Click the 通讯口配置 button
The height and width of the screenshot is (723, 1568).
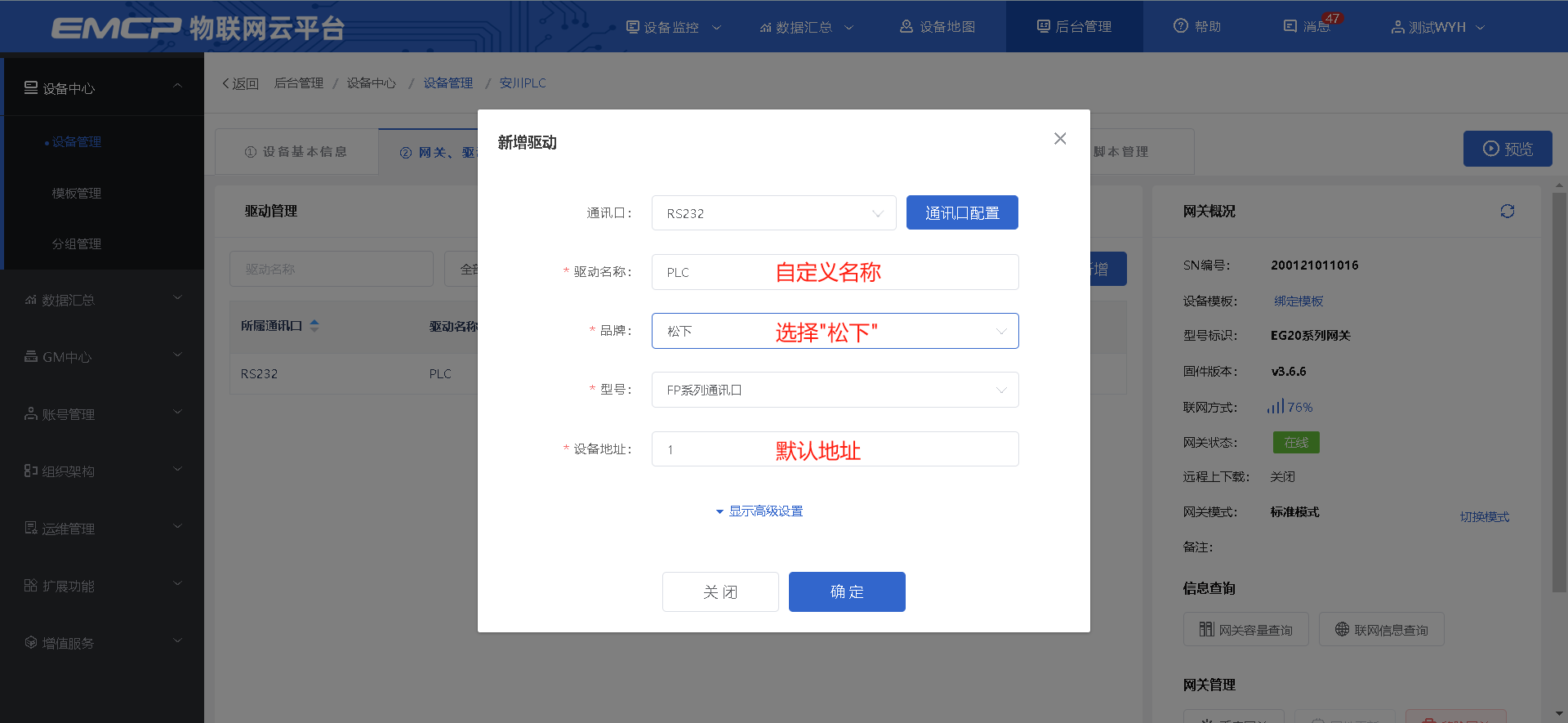point(961,213)
